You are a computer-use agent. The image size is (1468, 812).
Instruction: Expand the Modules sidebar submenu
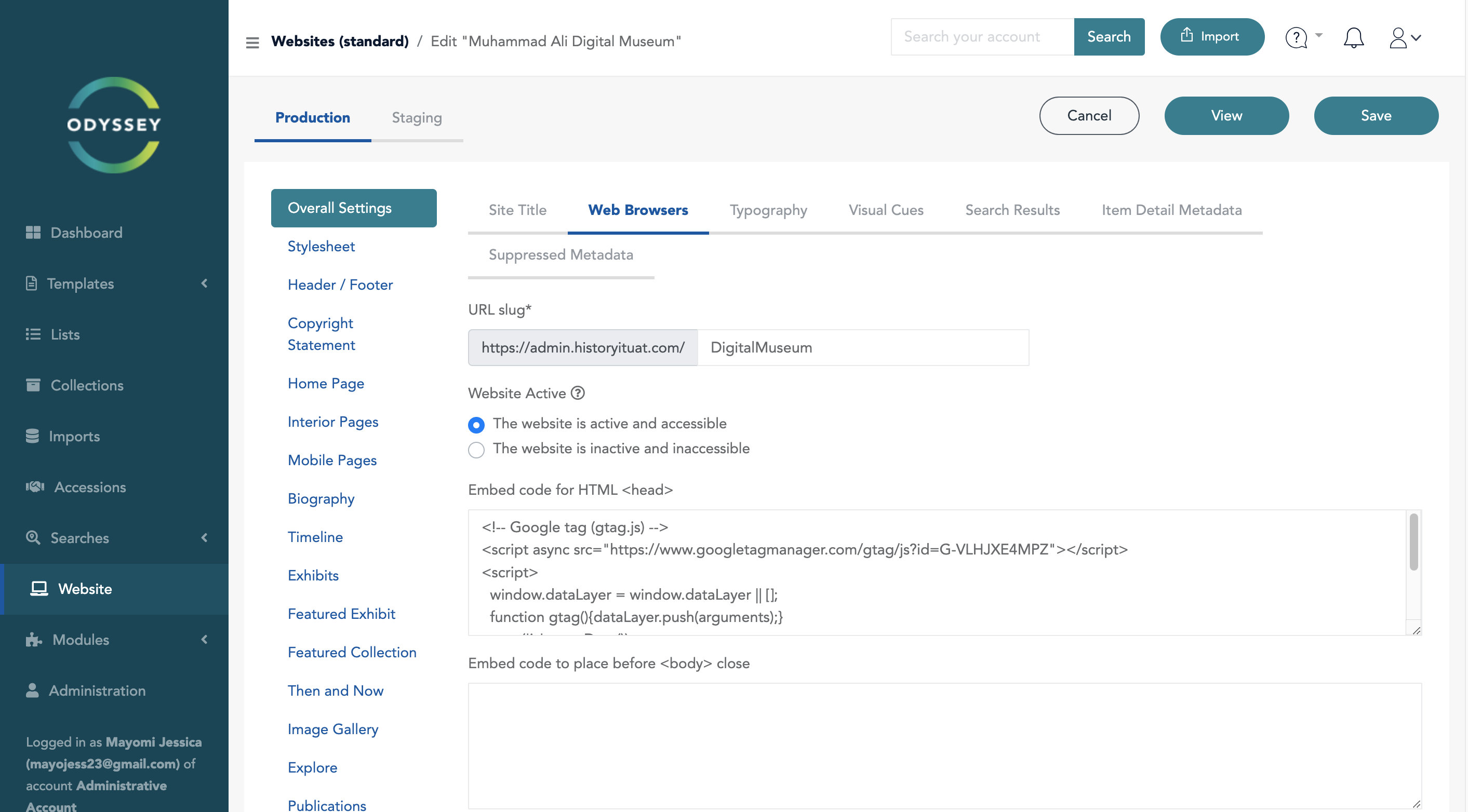point(204,640)
